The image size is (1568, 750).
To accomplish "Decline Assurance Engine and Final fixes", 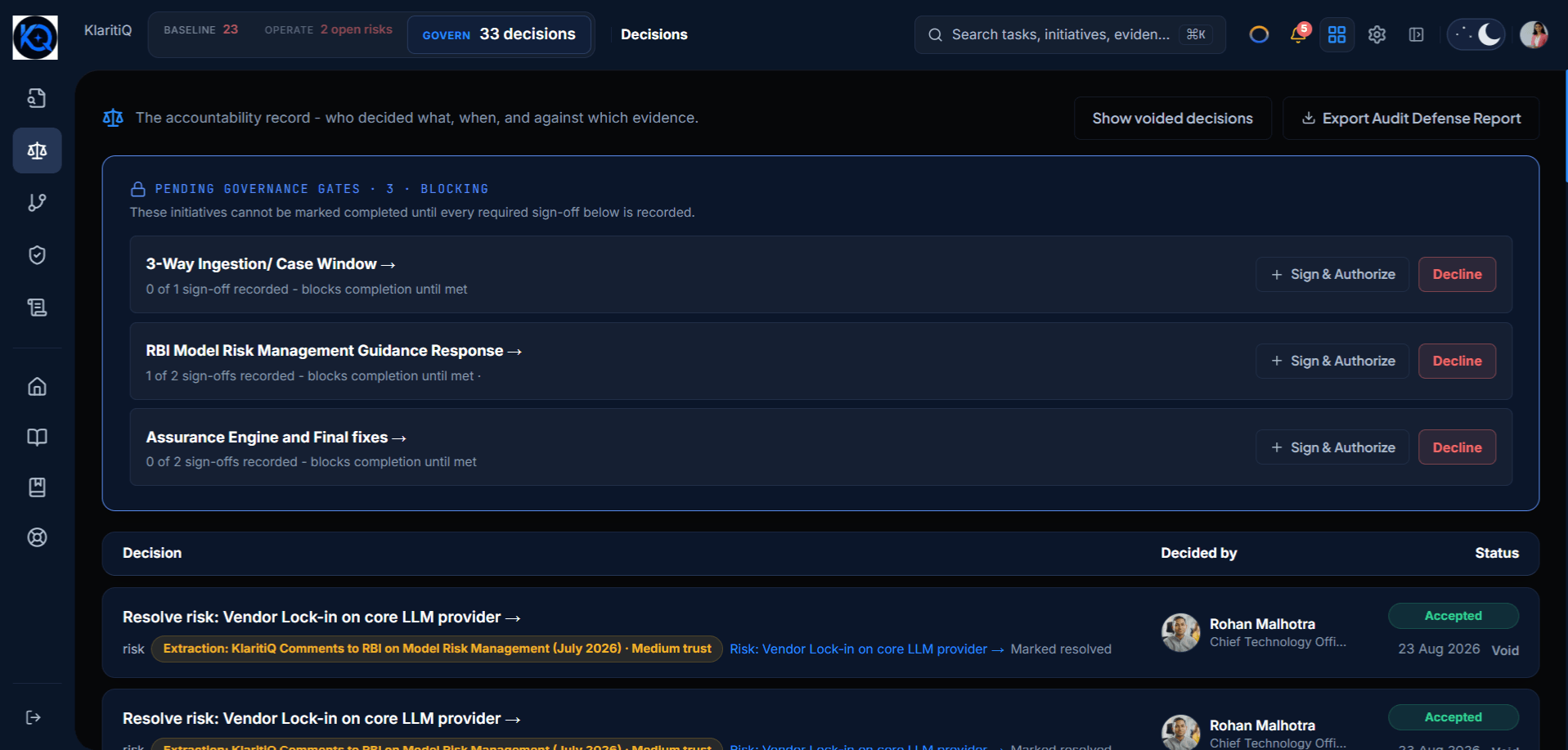I will tap(1457, 447).
